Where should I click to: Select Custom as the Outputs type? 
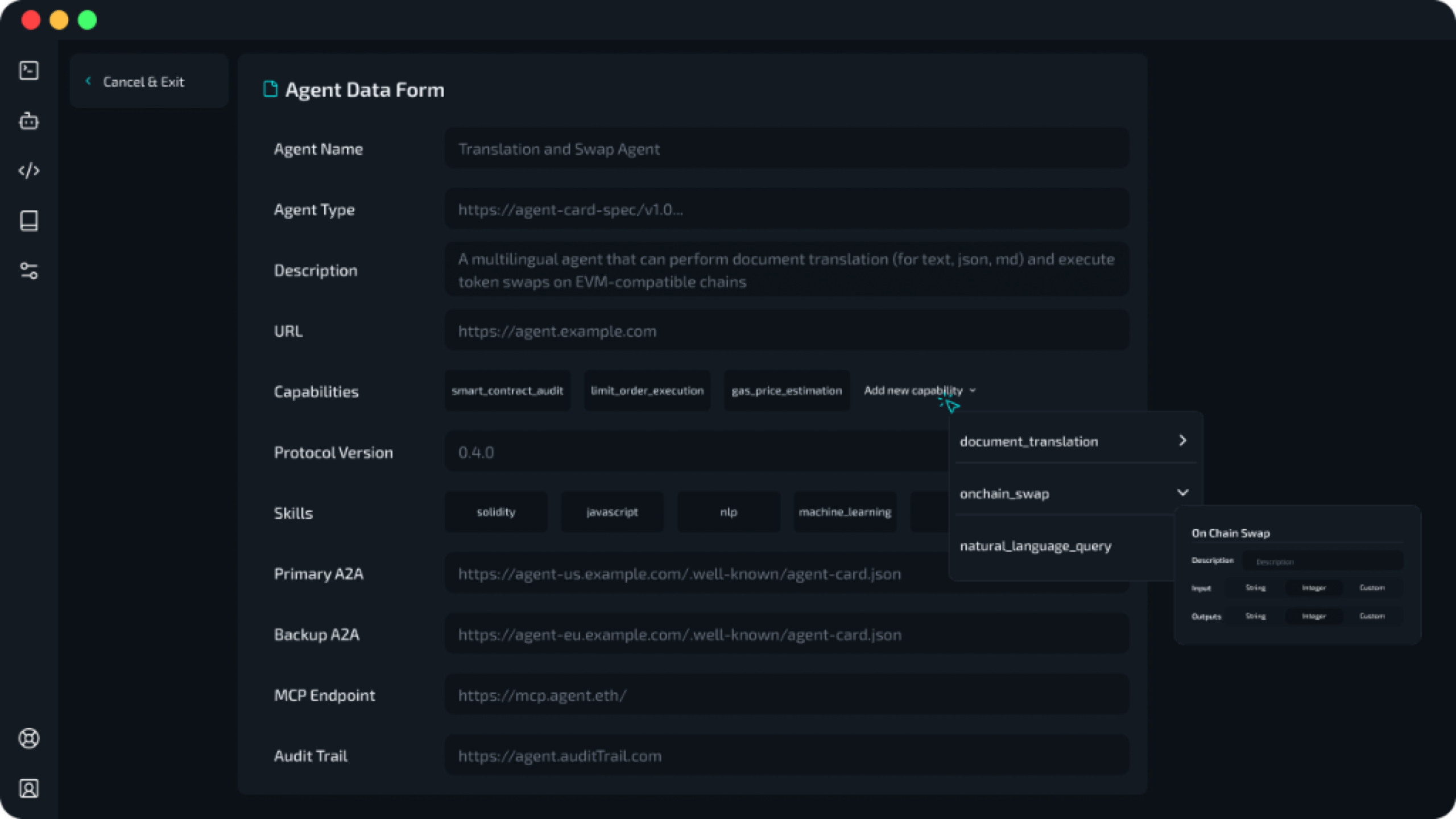(x=1372, y=616)
